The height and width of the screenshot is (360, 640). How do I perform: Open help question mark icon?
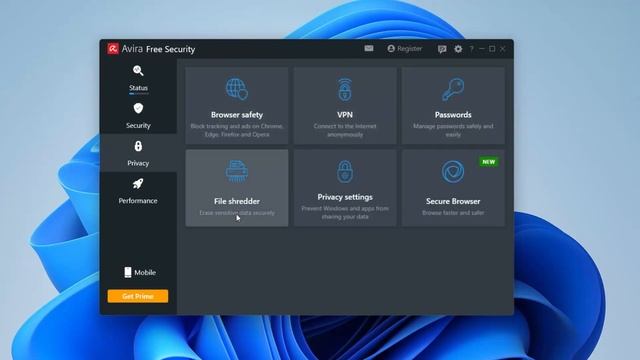pyautogui.click(x=472, y=49)
